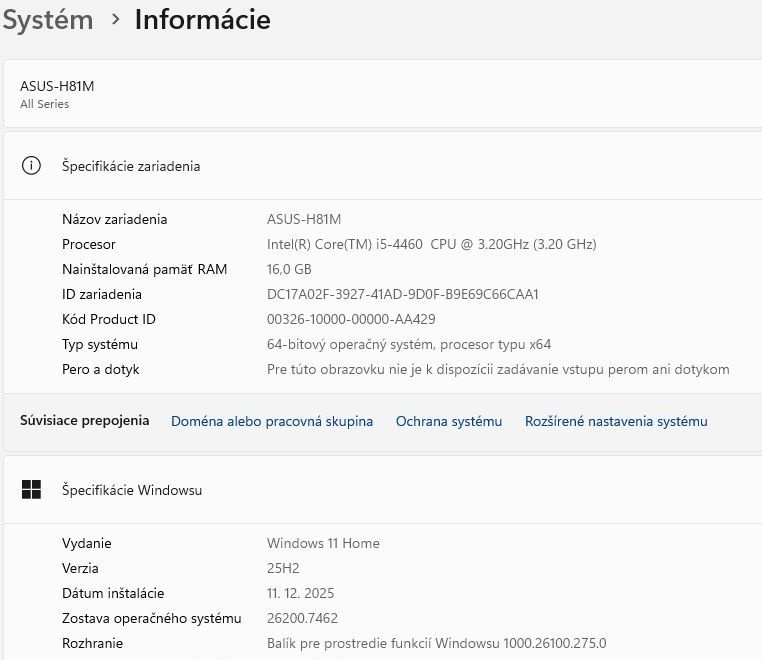
Task: Click the Verzia label
Action: 80,568
